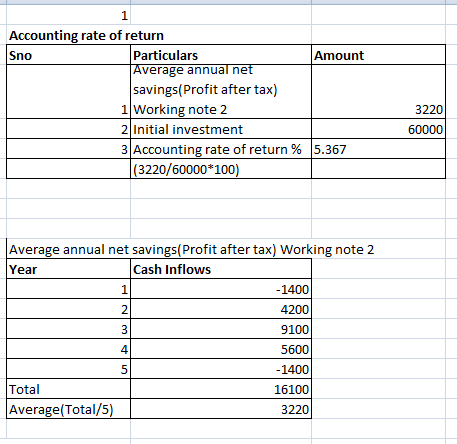The image size is (457, 444).
Task: Select the average value 3220 in the bottom row
Action: (x=221, y=409)
